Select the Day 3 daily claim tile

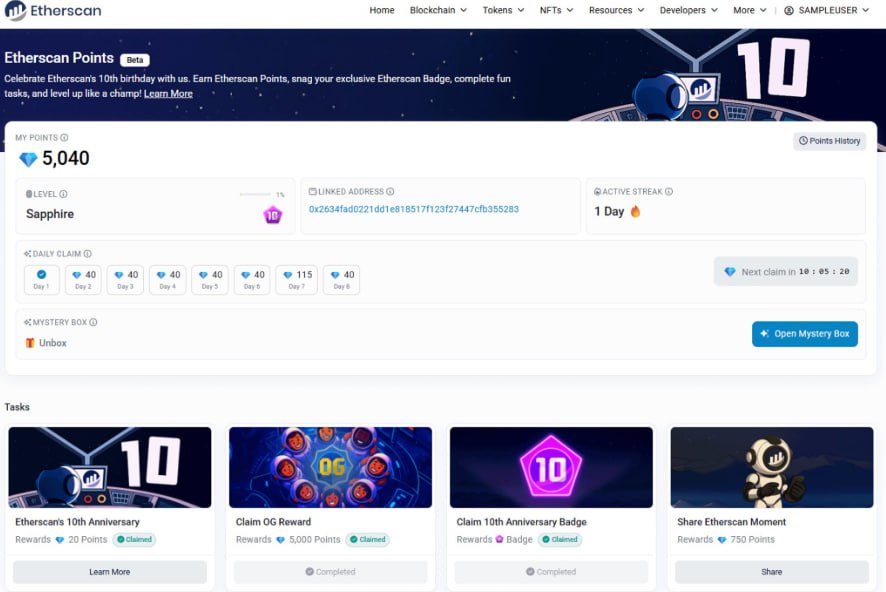point(125,280)
